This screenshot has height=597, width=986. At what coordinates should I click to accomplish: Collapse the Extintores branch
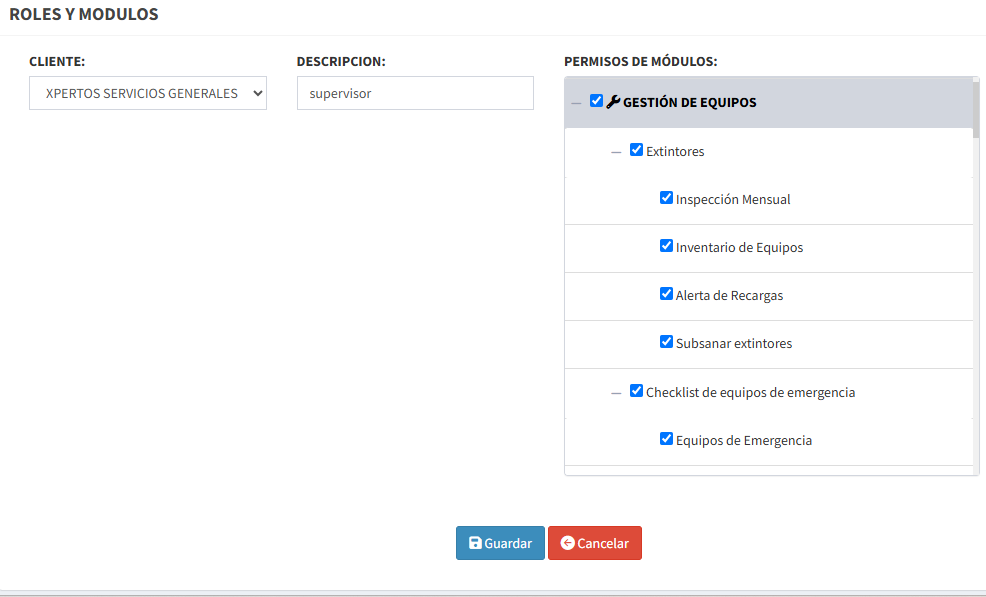coord(616,152)
